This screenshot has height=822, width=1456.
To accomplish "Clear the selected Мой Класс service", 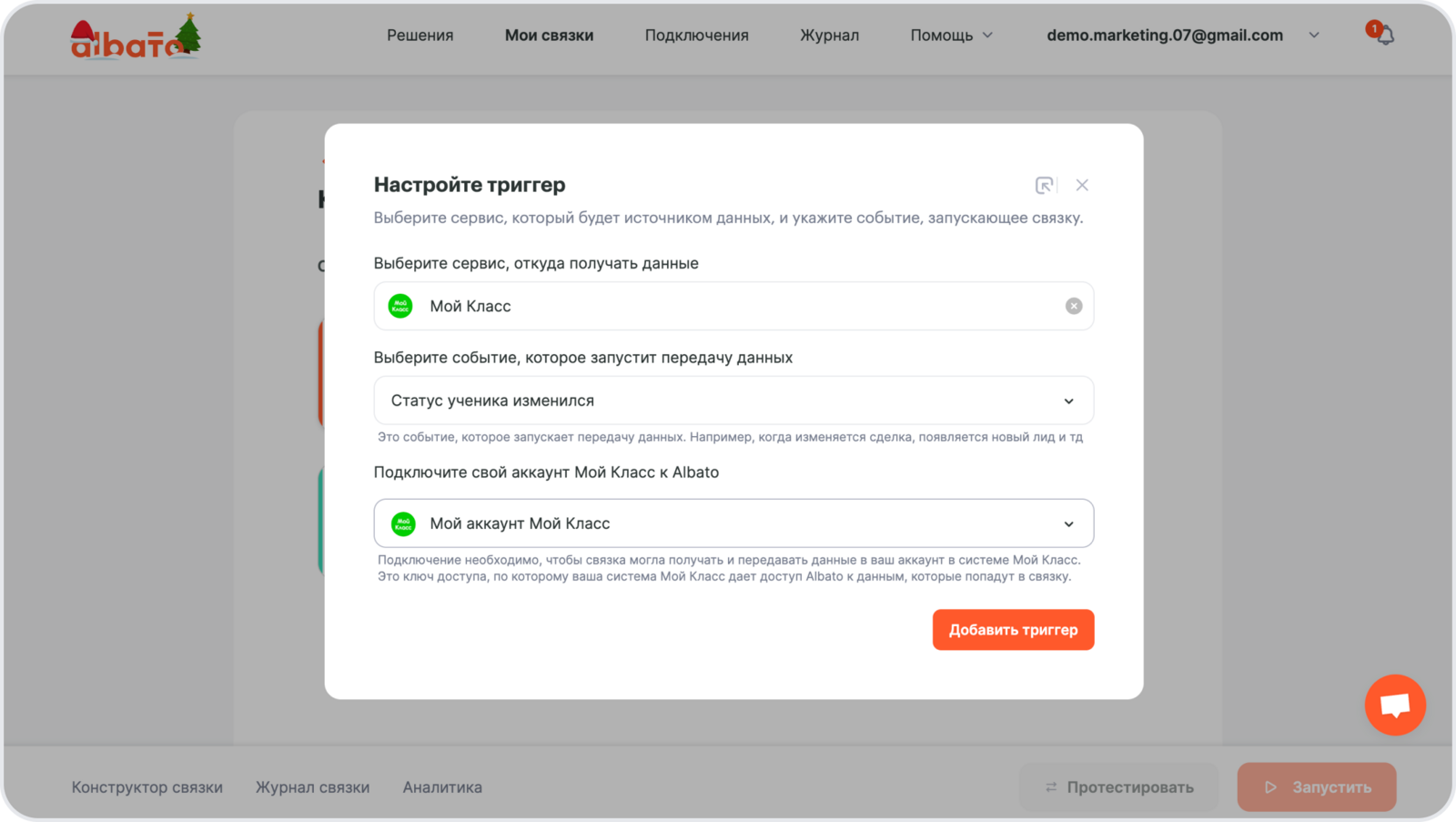I will pos(1074,306).
